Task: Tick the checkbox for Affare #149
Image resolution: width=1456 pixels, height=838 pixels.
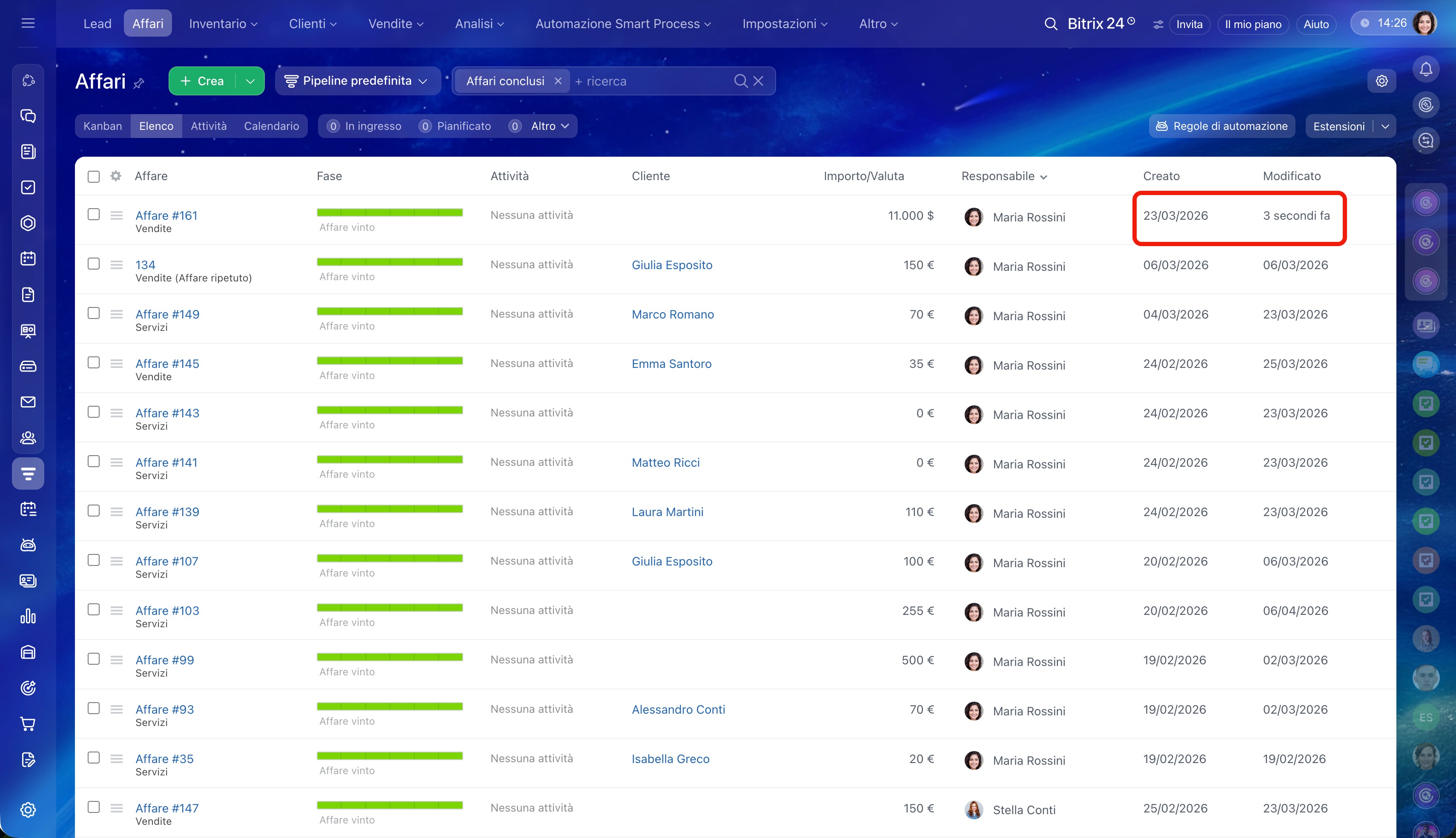Action: pos(93,313)
